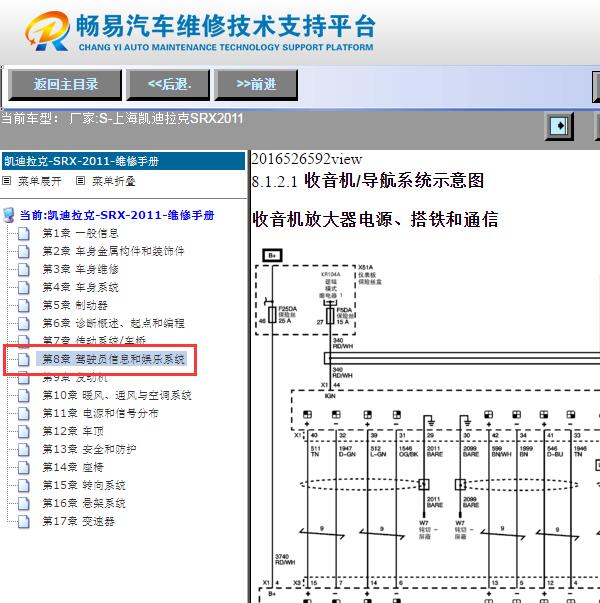Viewport: 600px width, 603px height.
Task: Click the page icon for 第2章
Action: [24, 252]
